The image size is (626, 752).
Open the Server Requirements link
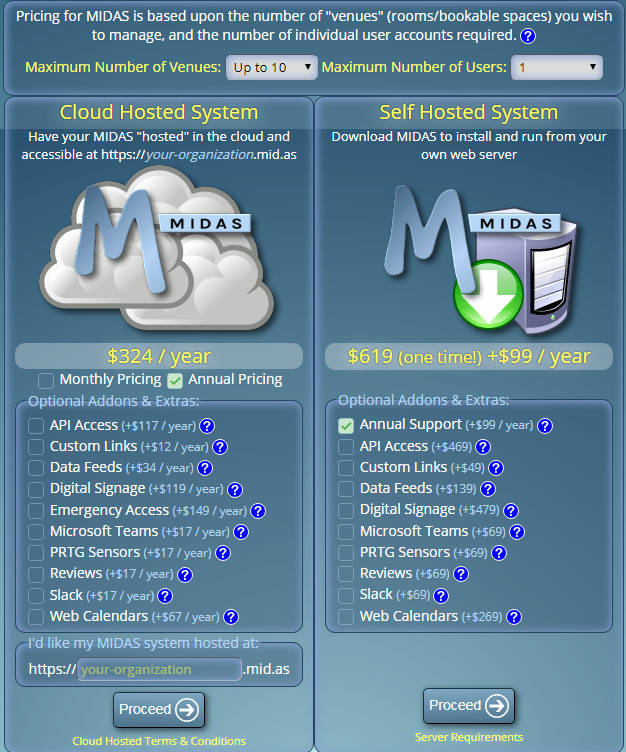[x=468, y=737]
